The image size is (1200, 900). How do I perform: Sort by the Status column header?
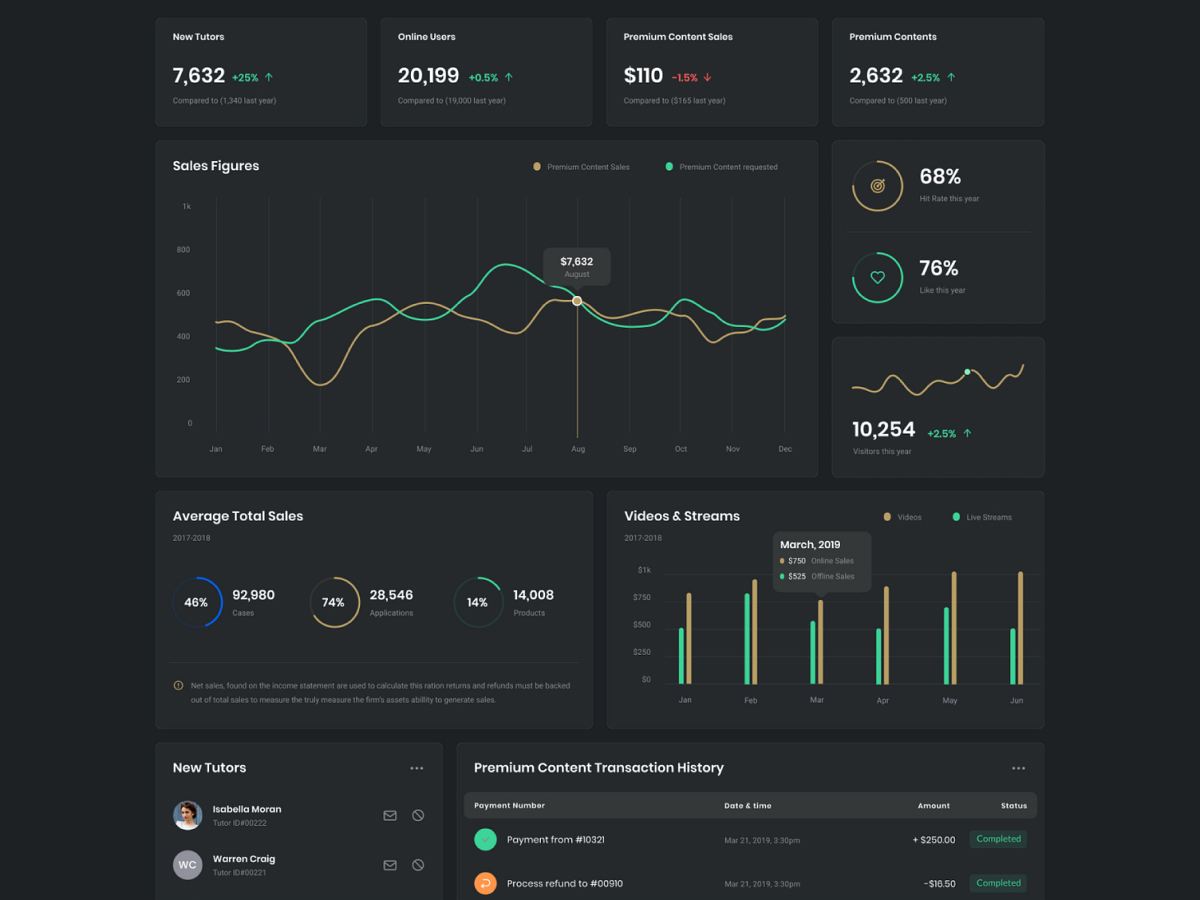point(1014,805)
